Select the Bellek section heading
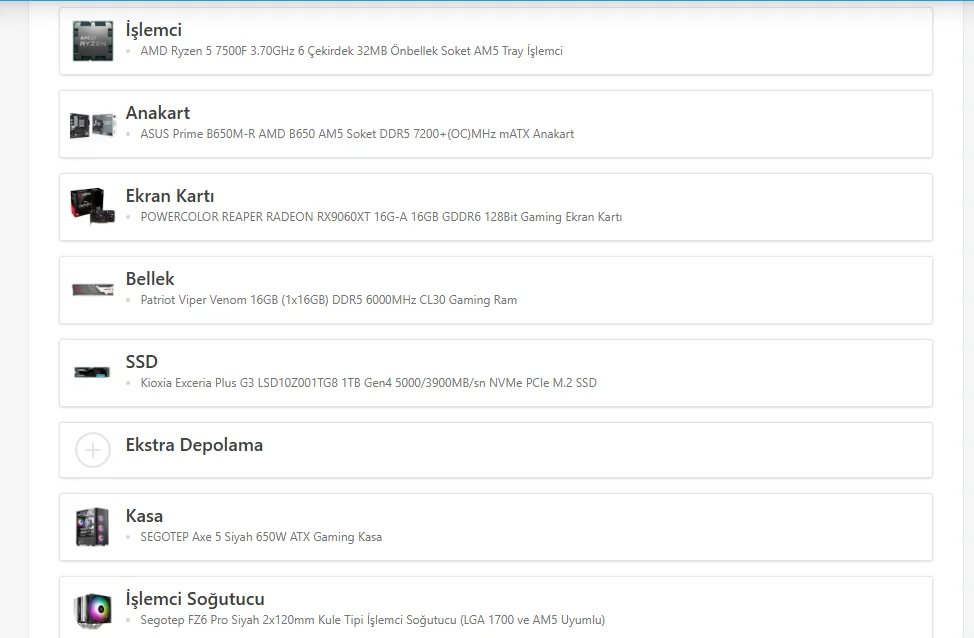Viewport: 974px width, 638px height. pyautogui.click(x=150, y=279)
